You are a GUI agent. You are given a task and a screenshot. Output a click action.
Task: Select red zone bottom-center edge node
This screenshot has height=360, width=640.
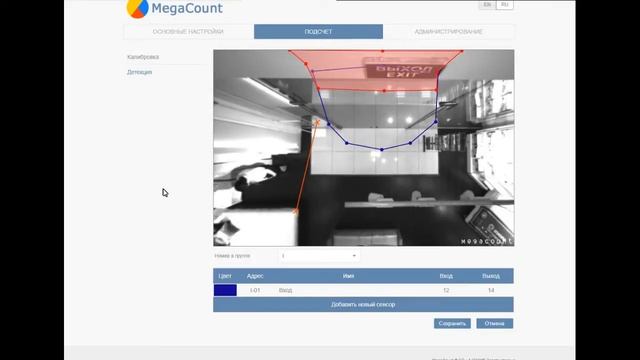click(x=384, y=91)
